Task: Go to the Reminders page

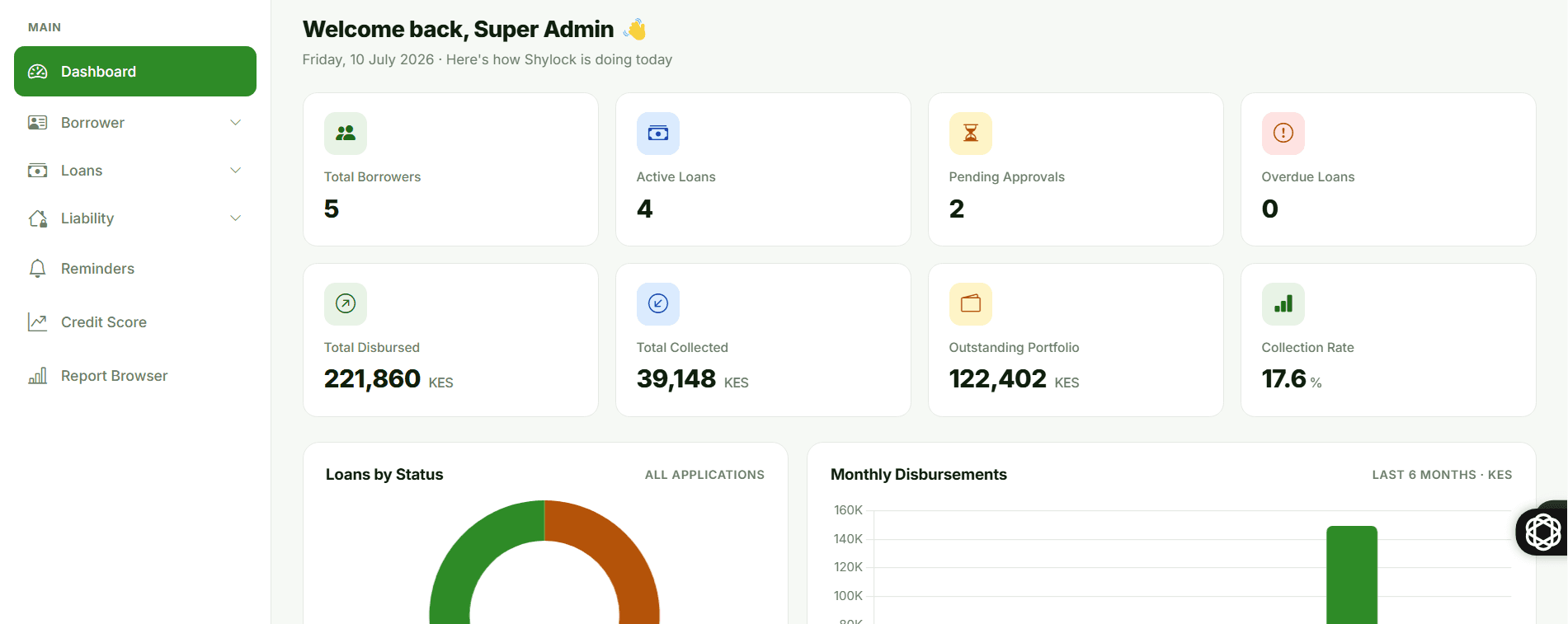Action: point(135,269)
